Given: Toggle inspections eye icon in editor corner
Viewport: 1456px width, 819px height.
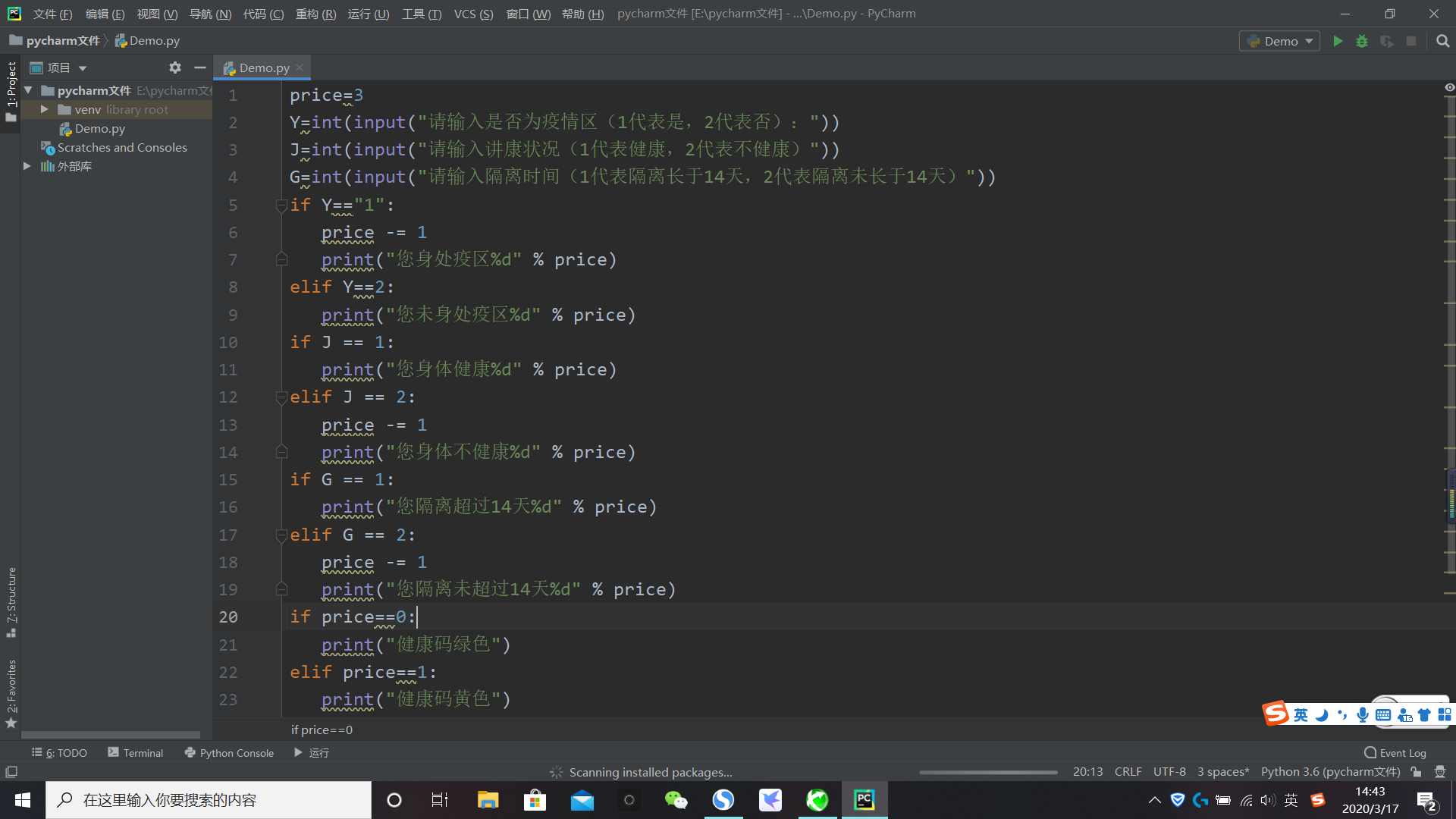Looking at the screenshot, I should tap(1449, 88).
